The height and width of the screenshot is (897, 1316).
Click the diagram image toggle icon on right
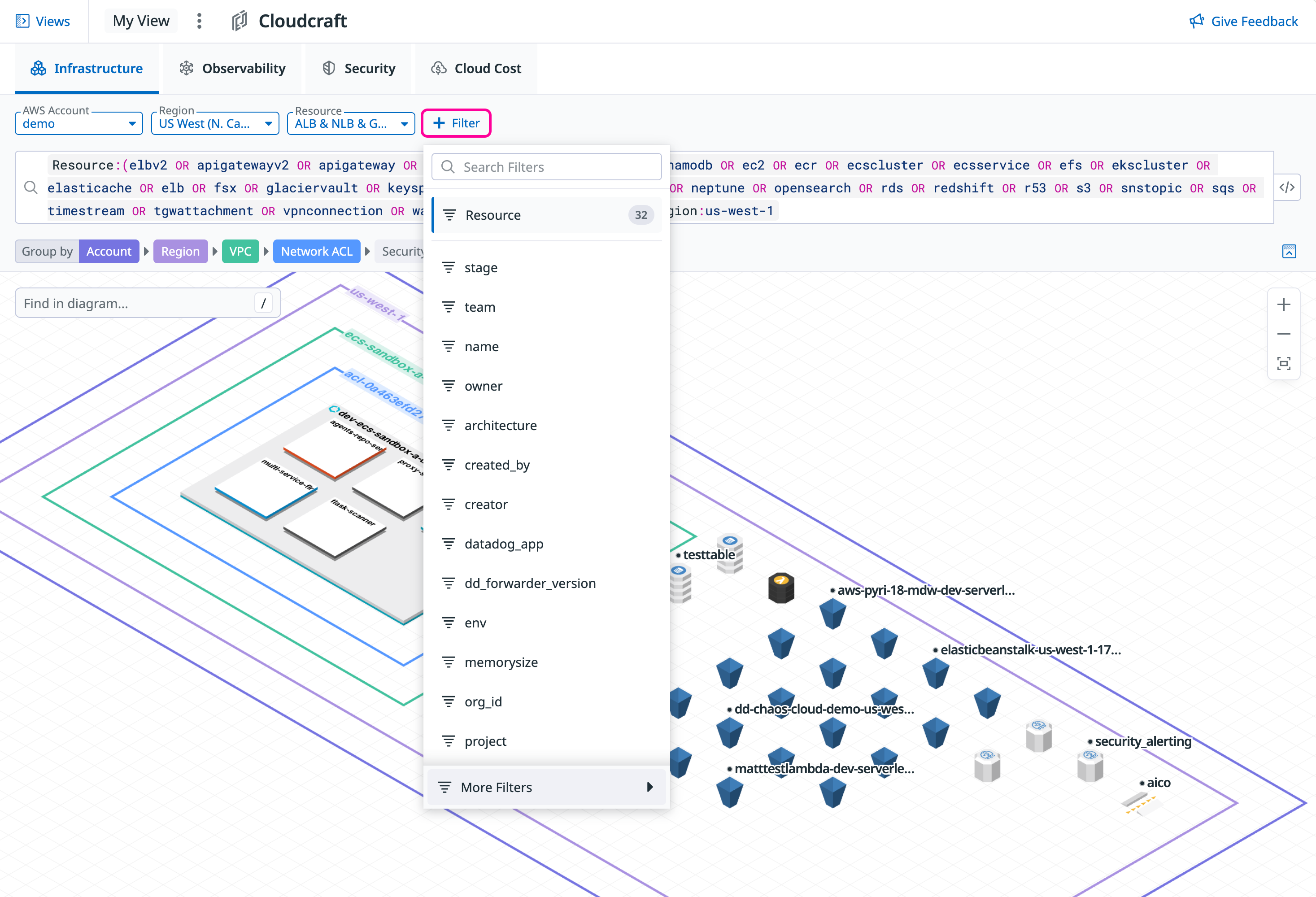coord(1289,252)
